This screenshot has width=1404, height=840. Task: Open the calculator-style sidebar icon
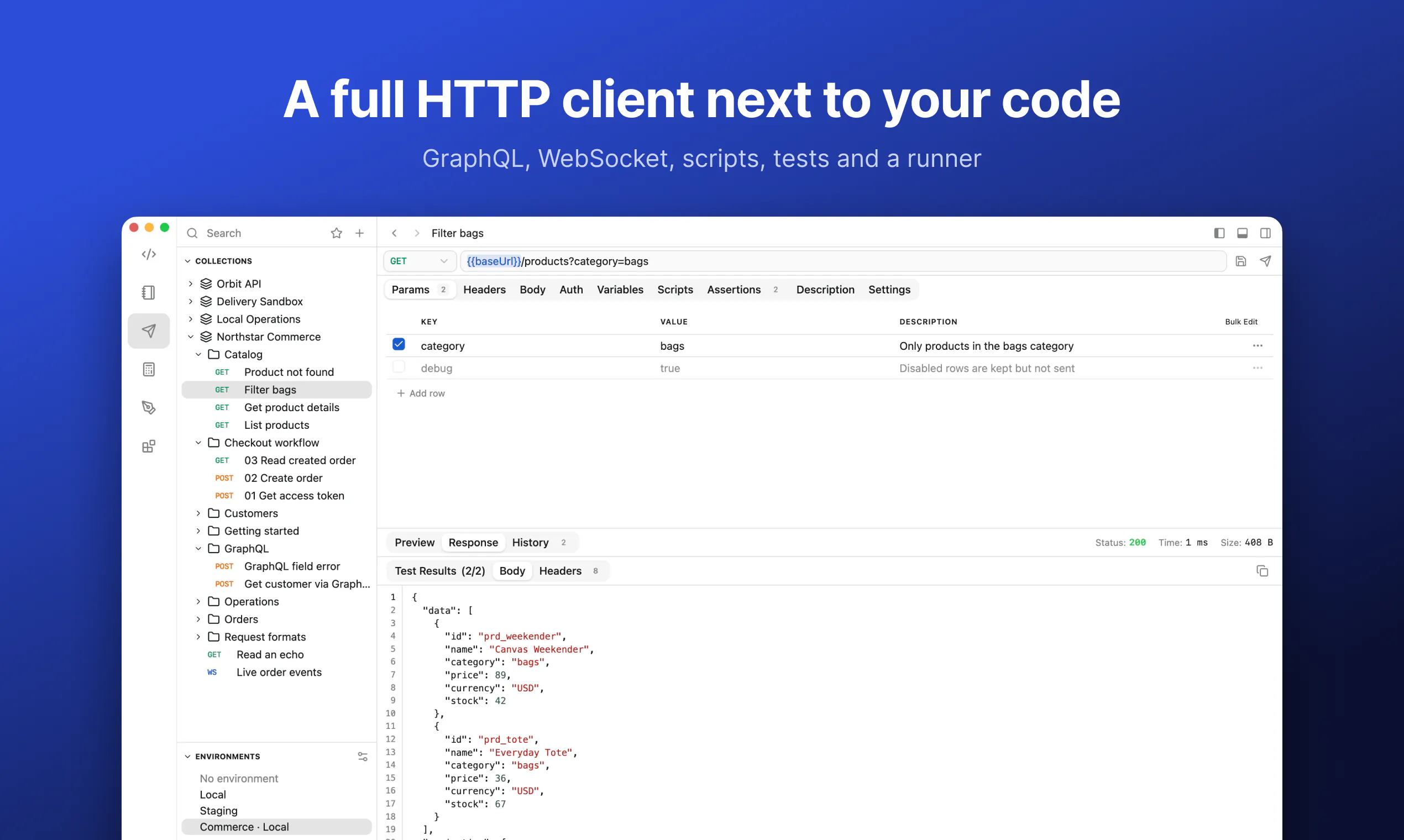pyautogui.click(x=149, y=369)
